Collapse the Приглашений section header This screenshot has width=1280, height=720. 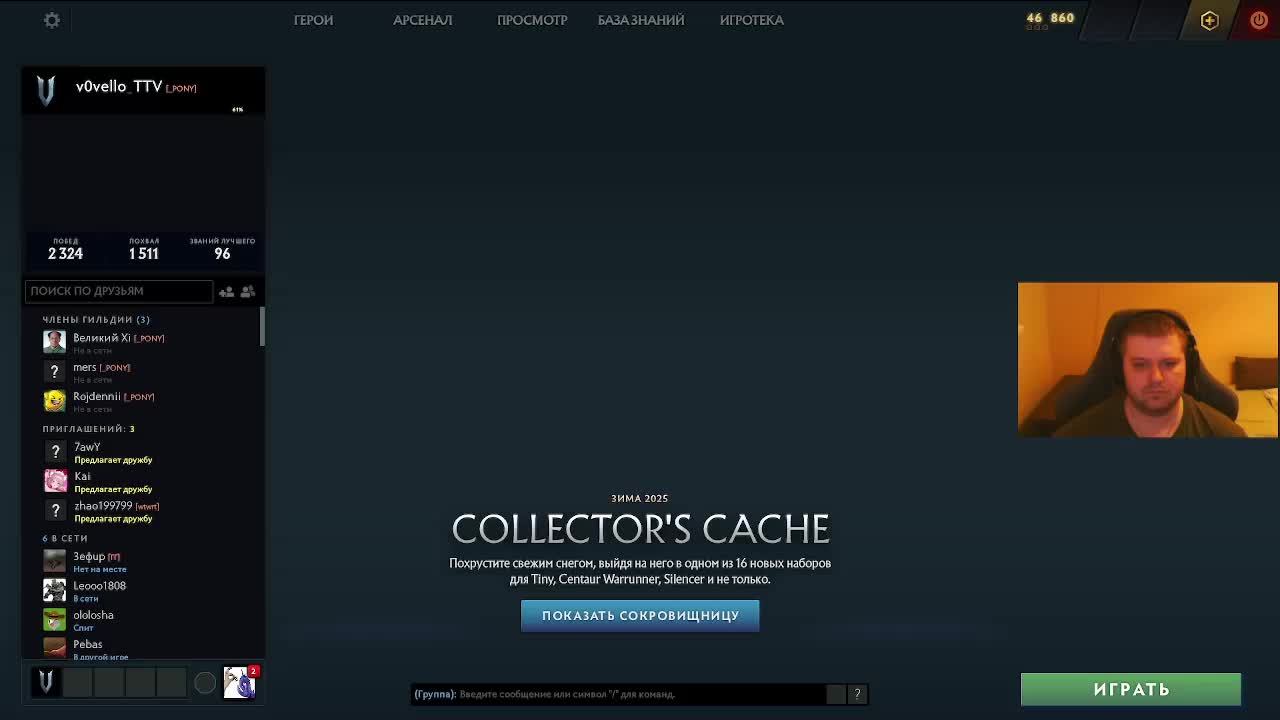click(x=88, y=428)
